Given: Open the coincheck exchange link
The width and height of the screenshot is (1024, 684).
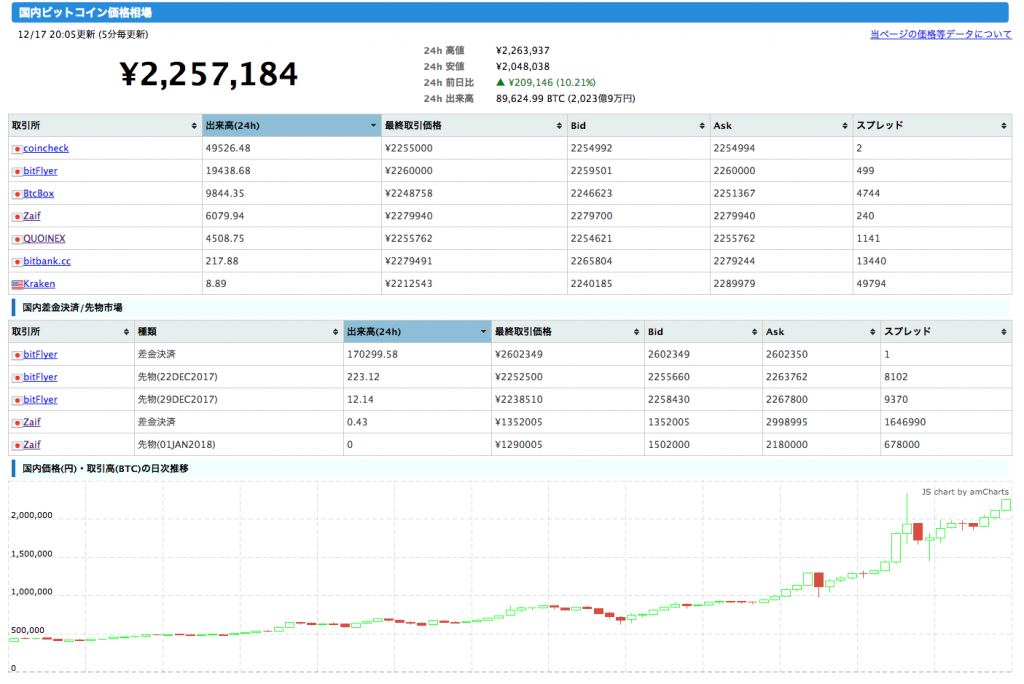Looking at the screenshot, I should point(46,148).
